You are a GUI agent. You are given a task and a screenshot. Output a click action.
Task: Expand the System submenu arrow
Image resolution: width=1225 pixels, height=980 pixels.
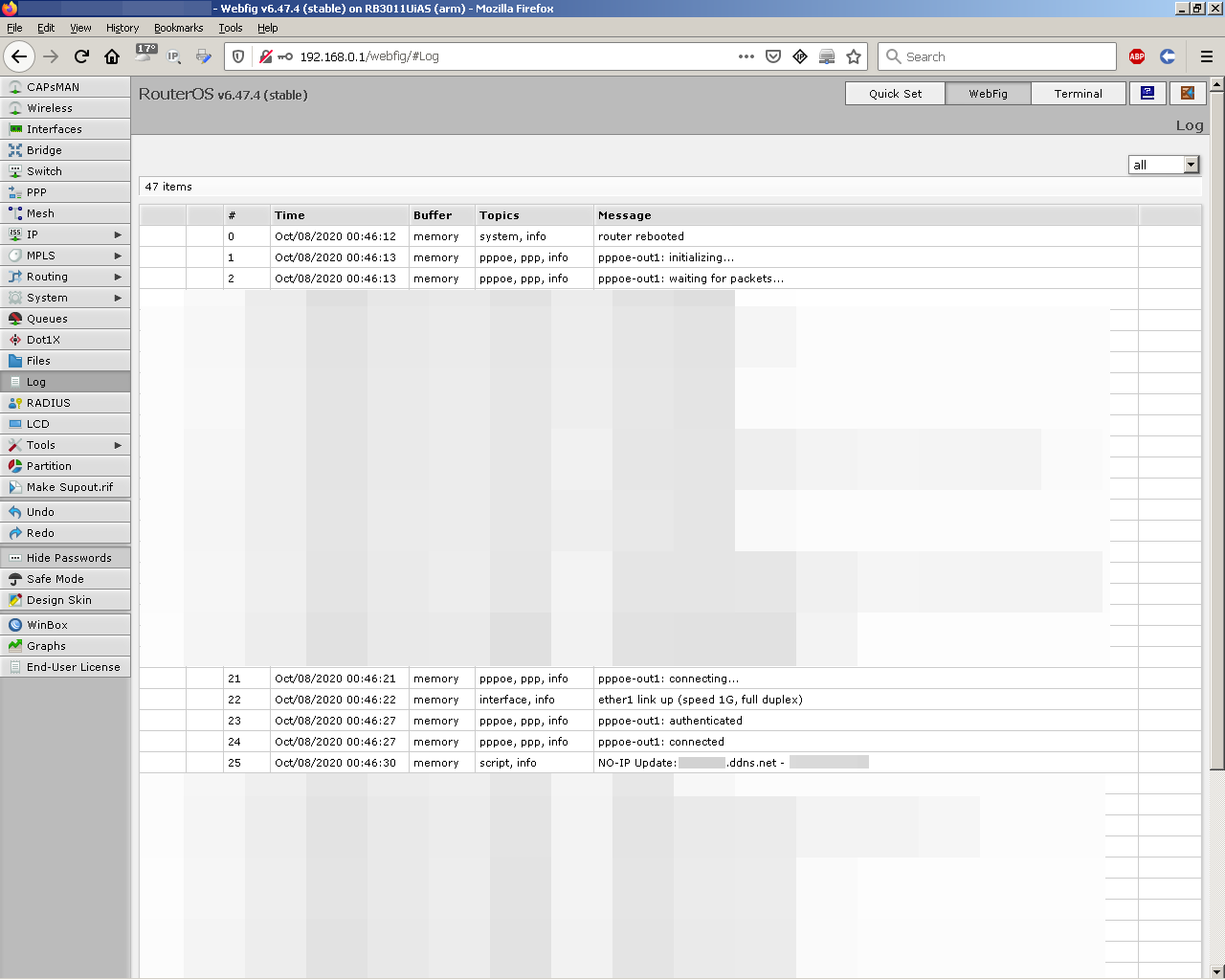click(118, 298)
